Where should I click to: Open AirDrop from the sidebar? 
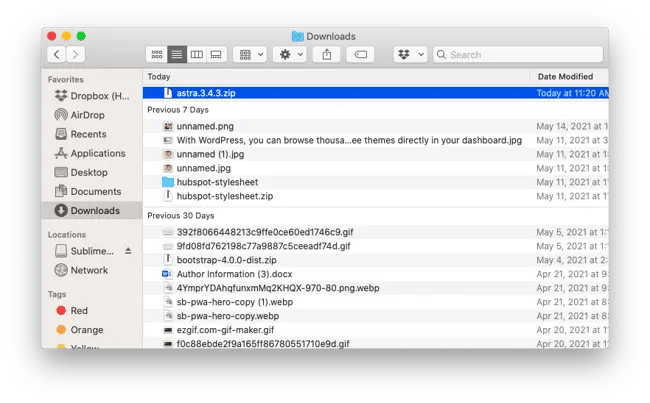(87, 115)
